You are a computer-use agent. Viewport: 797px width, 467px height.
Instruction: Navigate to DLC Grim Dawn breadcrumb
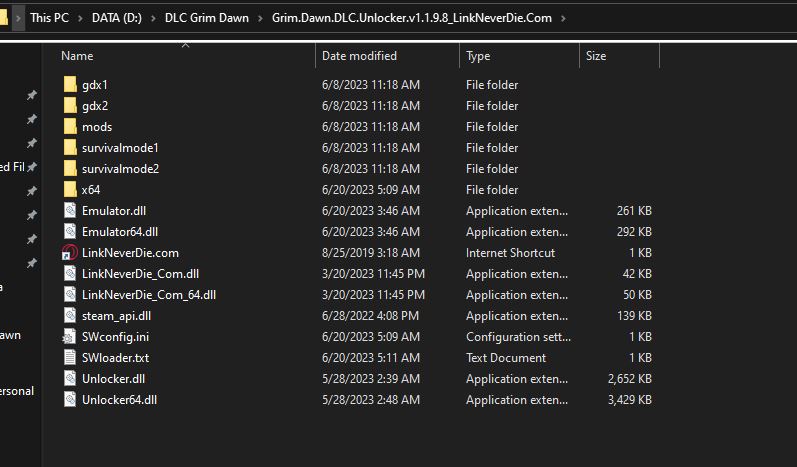[207, 18]
